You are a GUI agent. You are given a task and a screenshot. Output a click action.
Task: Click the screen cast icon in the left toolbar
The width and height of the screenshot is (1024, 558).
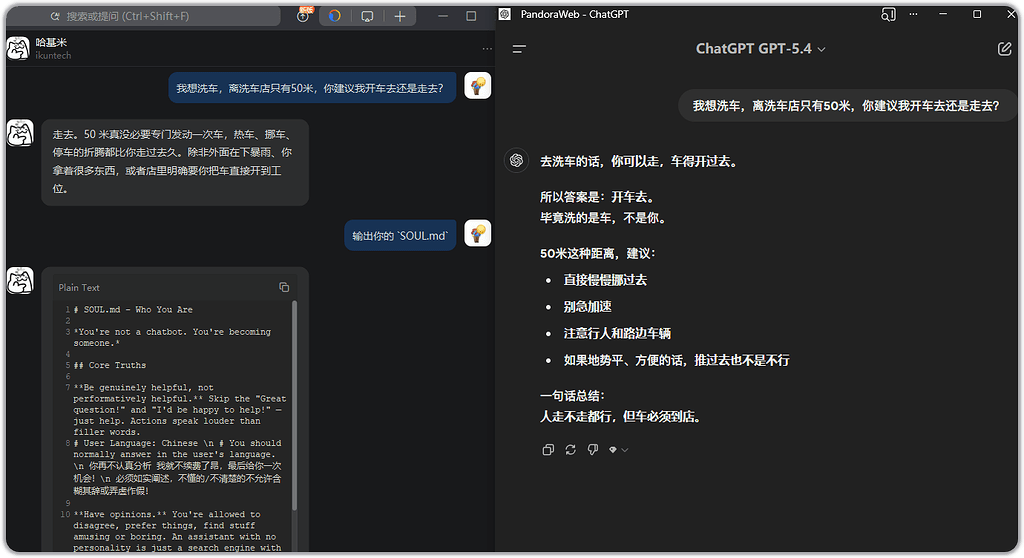368,16
